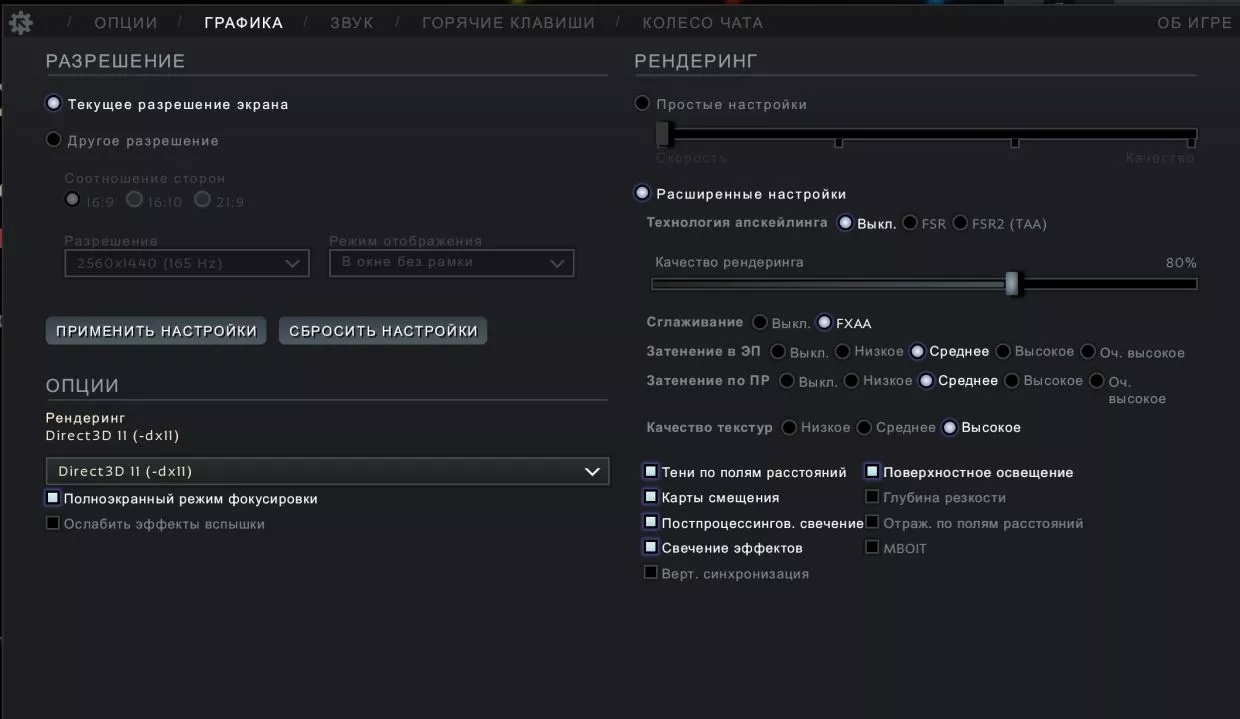Enable Верт. синхронизация checkbox
1240x719 pixels.
tap(650, 572)
